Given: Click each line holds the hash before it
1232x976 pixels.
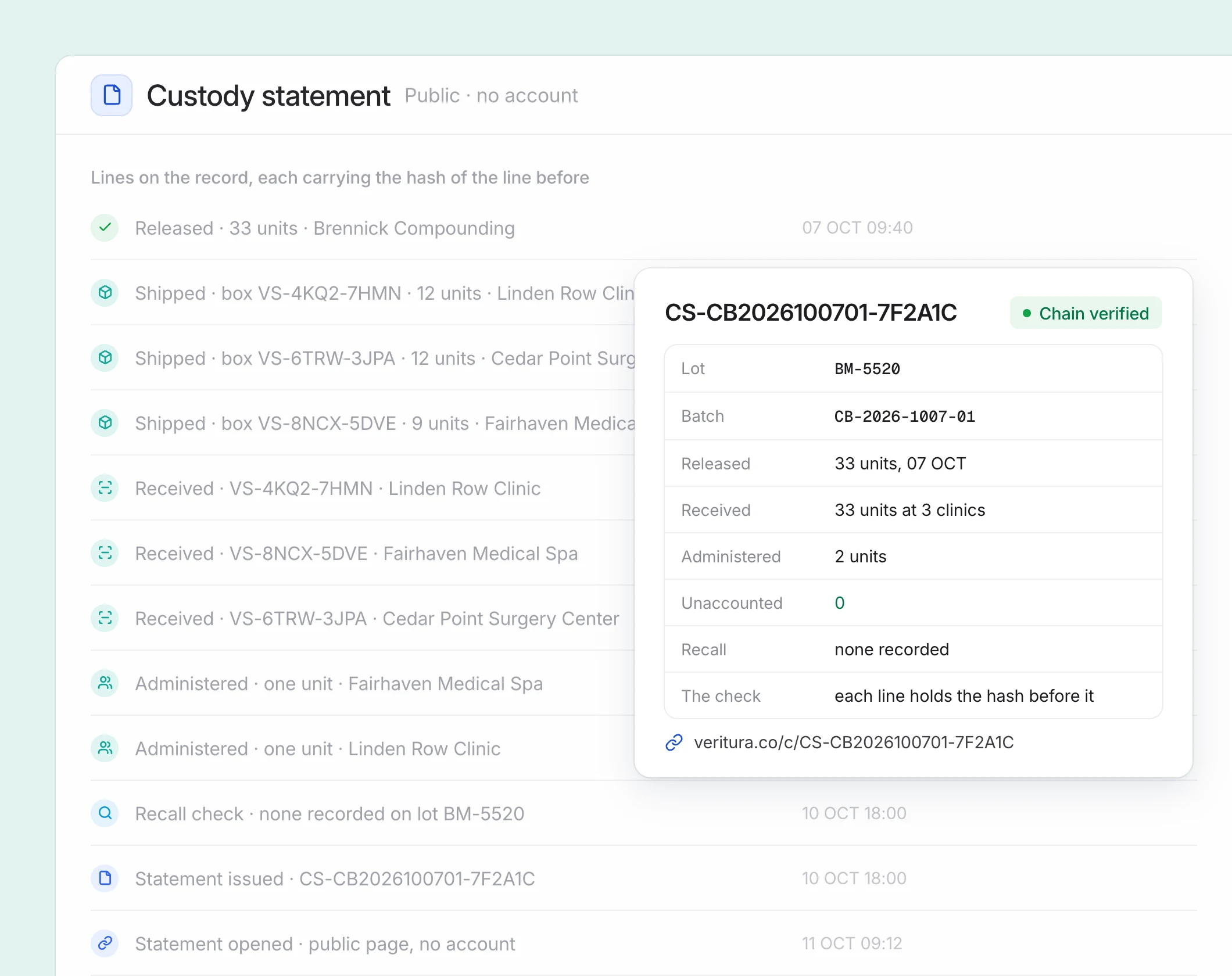Looking at the screenshot, I should 964,696.
